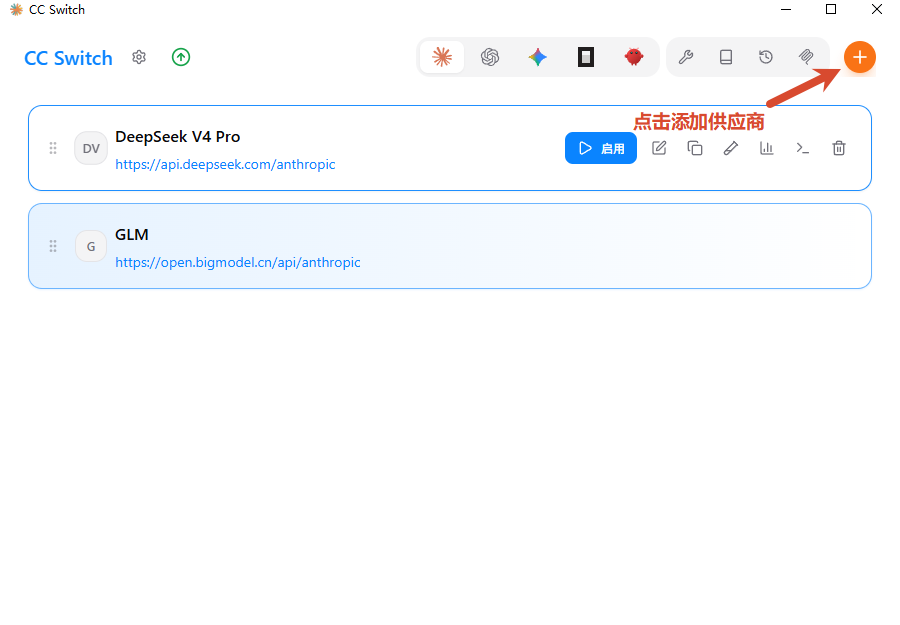Switch to the Gemini app tab

[x=538, y=57]
